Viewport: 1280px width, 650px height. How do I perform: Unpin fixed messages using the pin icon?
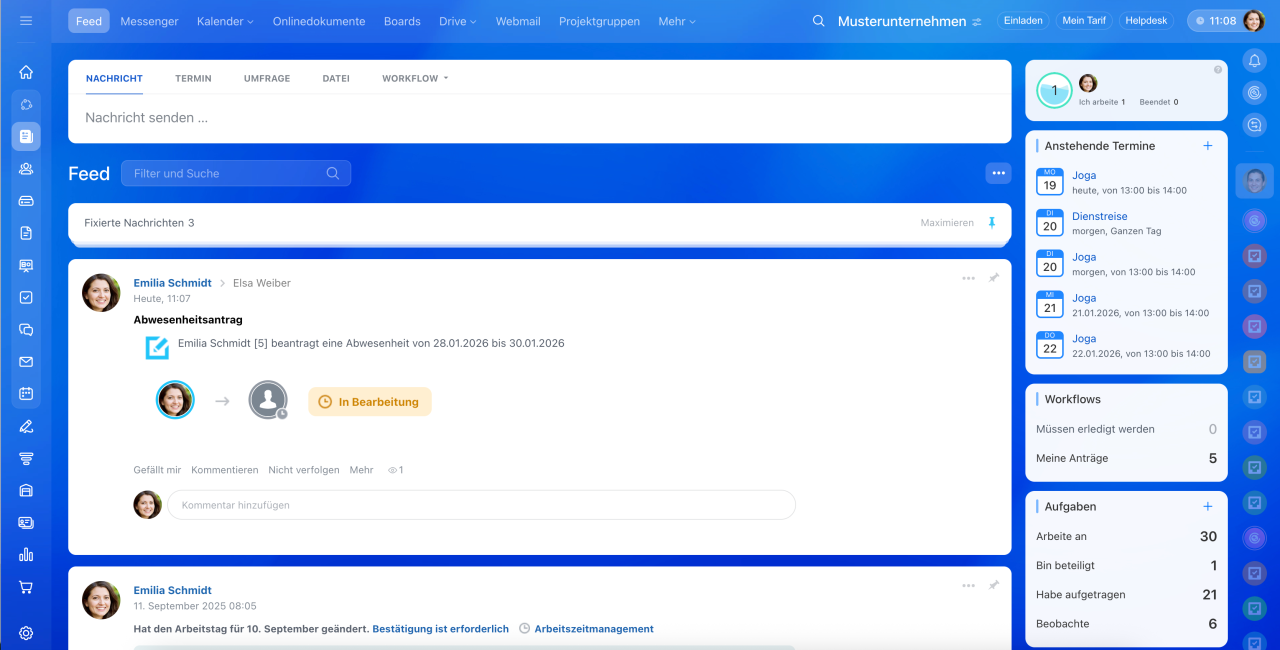[992, 223]
